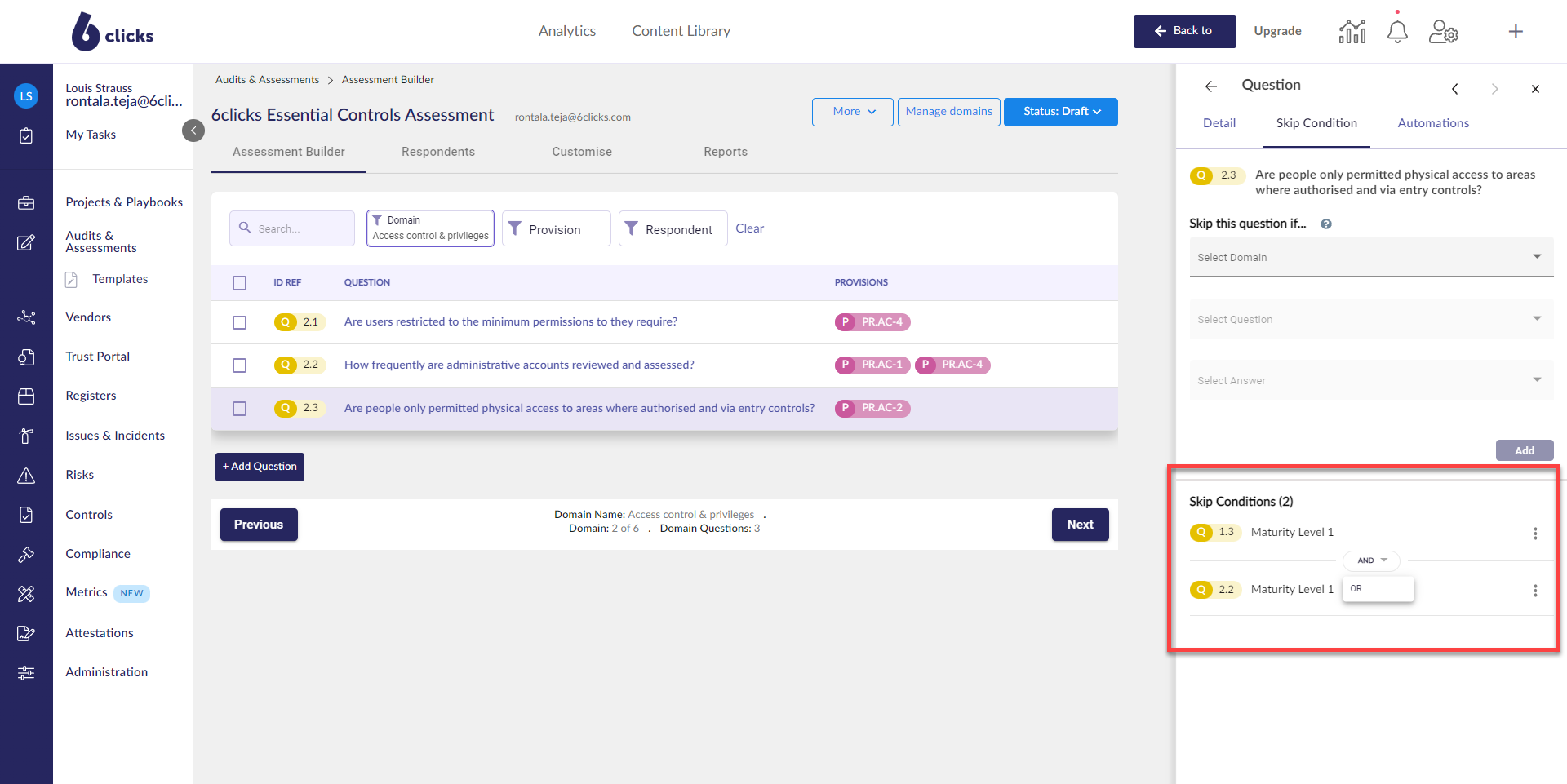The width and height of the screenshot is (1567, 784).
Task: Open the Select Question dropdown
Action: [1371, 319]
